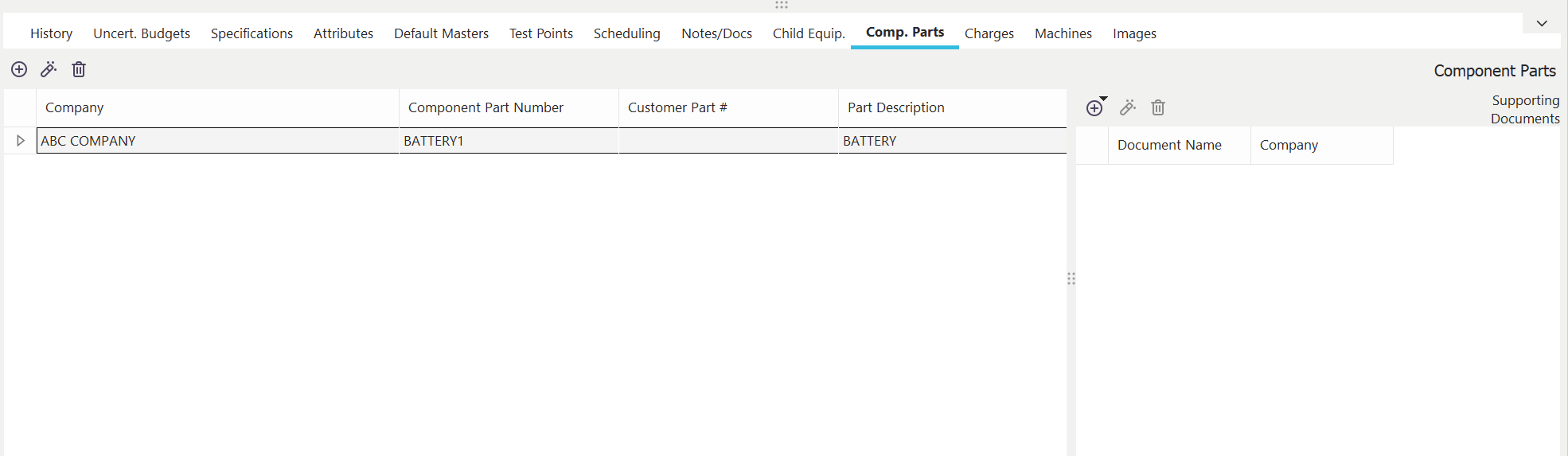The width and height of the screenshot is (1568, 456).
Task: Sort by Component Part Number column header
Action: [x=486, y=107]
